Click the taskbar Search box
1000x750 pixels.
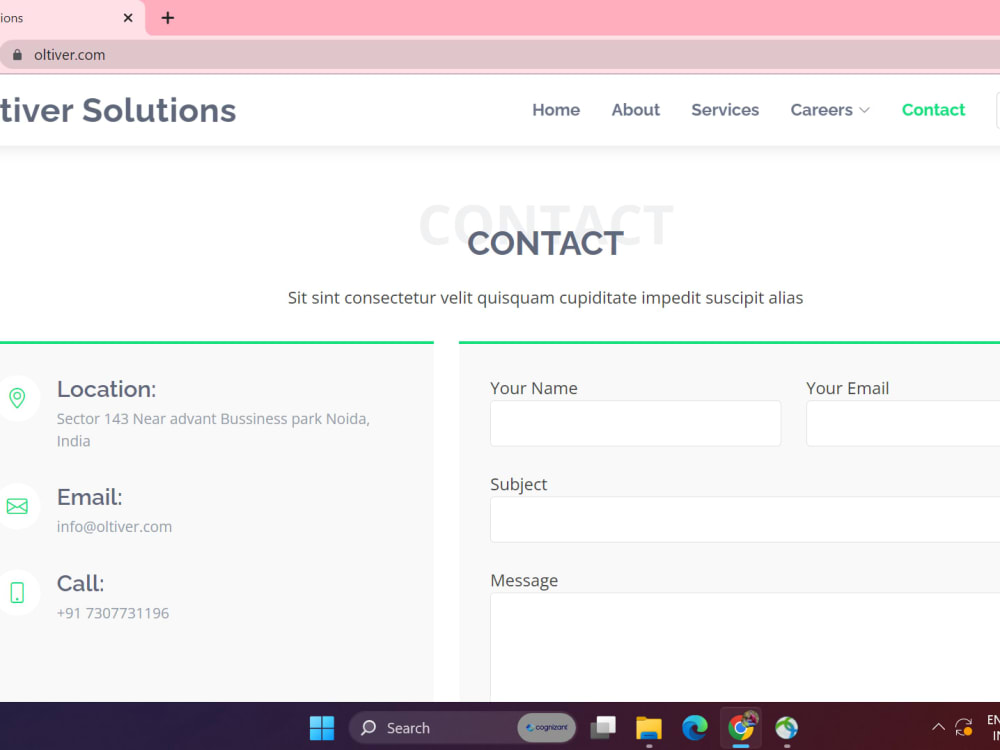tap(462, 728)
